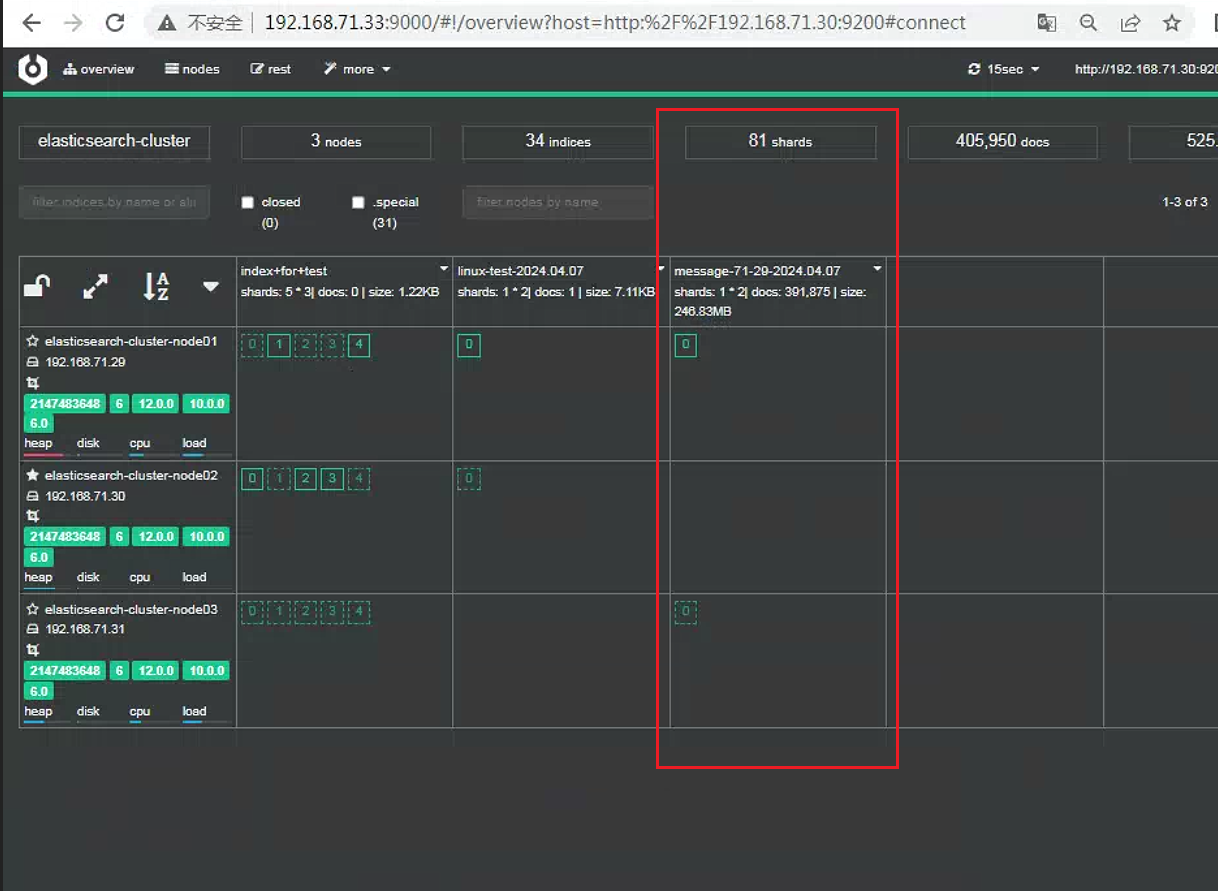This screenshot has width=1218, height=891.
Task: Focus the filter nodes by name field
Action: 558,202
